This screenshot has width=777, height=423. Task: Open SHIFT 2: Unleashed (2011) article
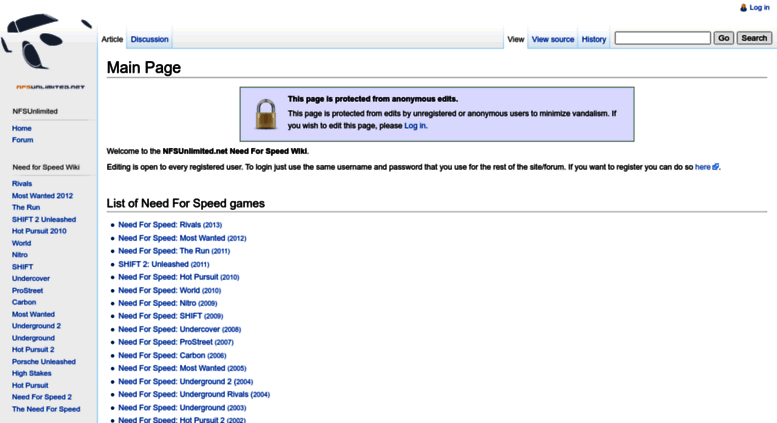pos(164,264)
